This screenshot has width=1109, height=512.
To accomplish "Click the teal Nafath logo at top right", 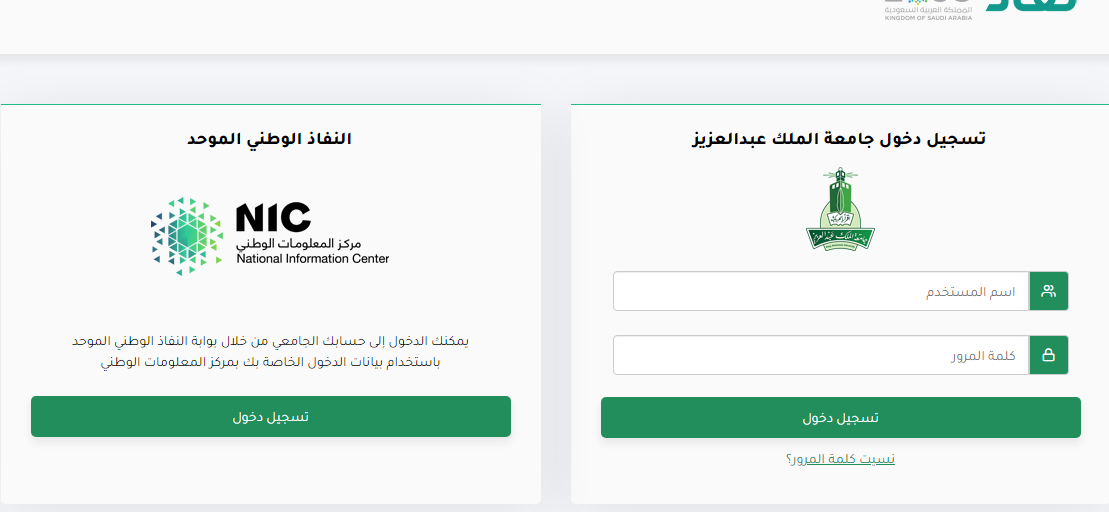I will (1031, 5).
